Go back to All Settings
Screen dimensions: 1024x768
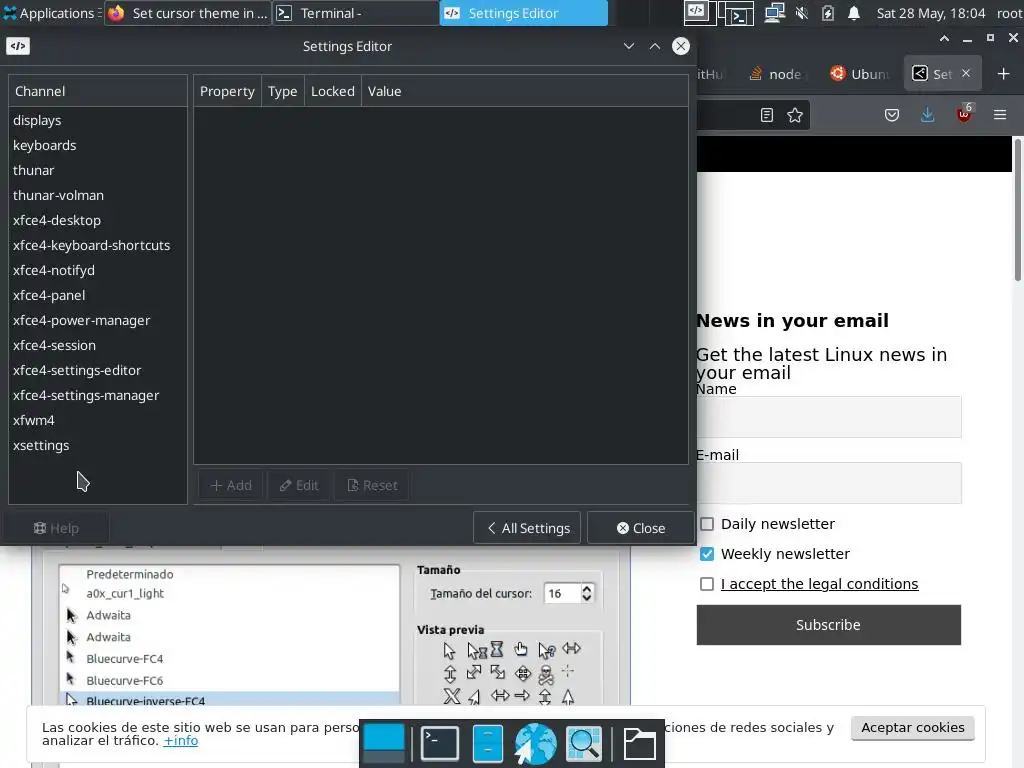pos(527,528)
